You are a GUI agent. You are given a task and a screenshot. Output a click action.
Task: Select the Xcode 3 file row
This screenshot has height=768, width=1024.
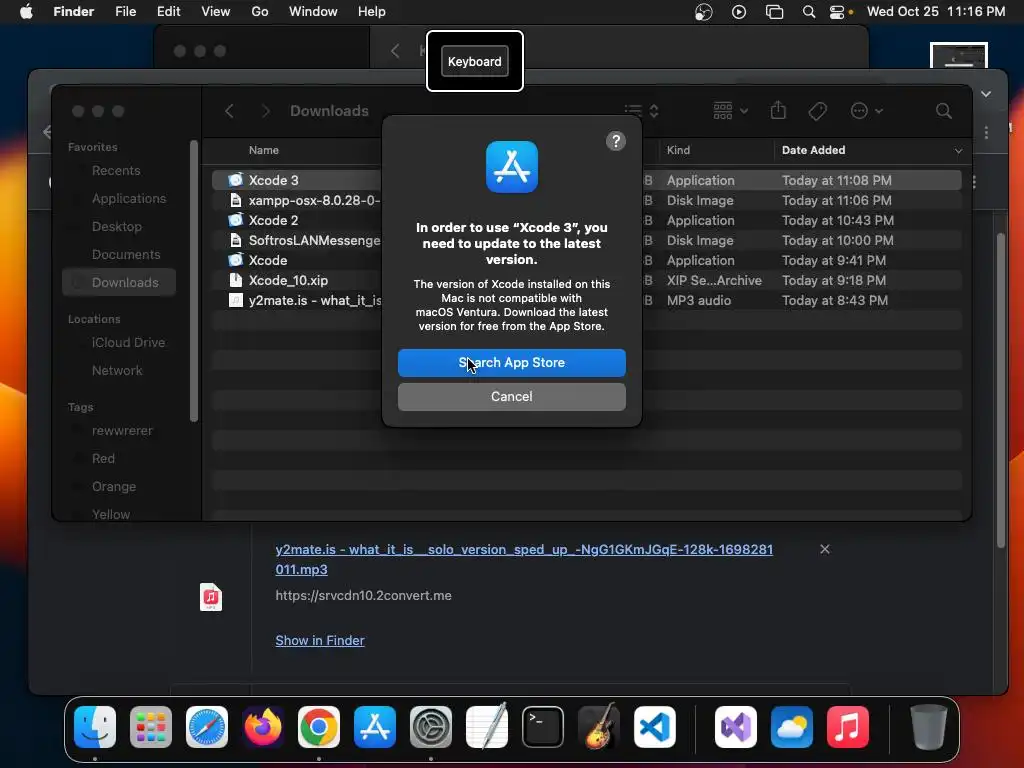tap(586, 180)
